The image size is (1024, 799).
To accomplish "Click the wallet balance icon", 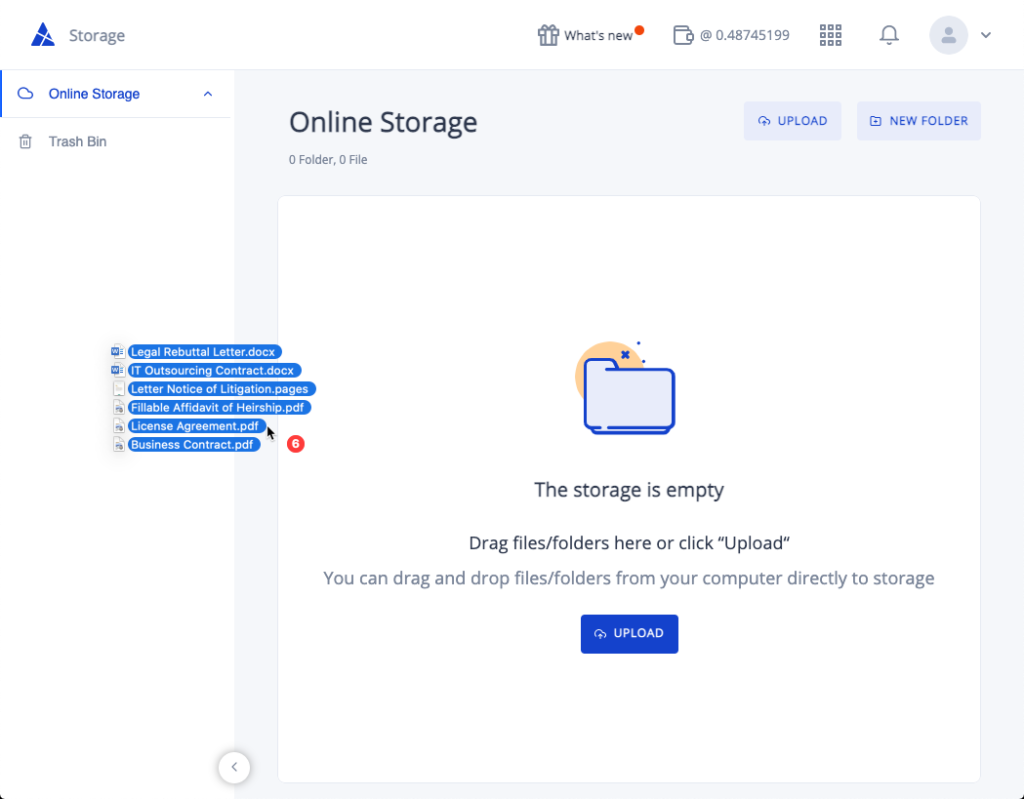I will (683, 35).
